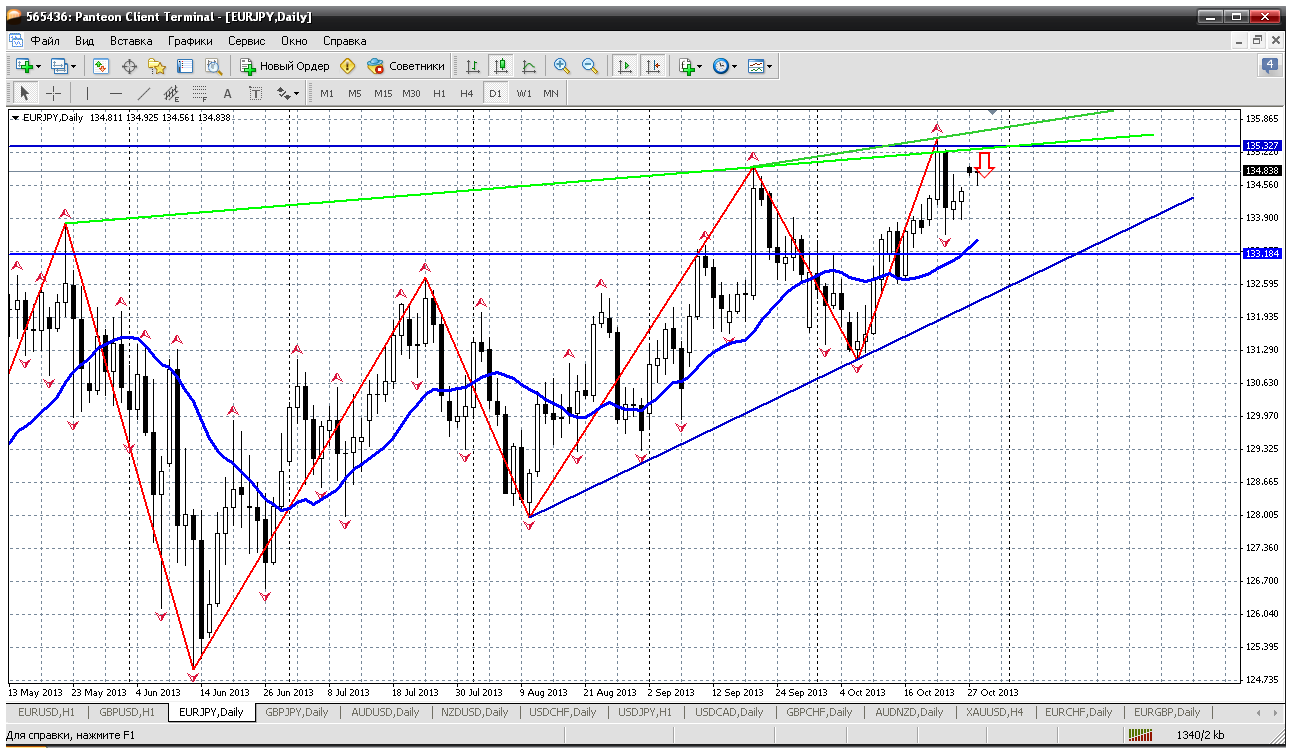Set timeframe to D1

point(495,93)
